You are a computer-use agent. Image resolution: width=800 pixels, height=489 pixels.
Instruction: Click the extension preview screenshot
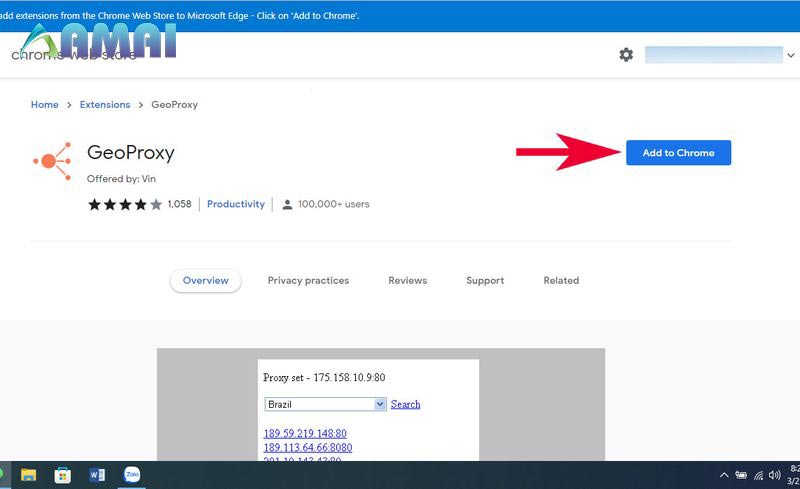coord(381,405)
